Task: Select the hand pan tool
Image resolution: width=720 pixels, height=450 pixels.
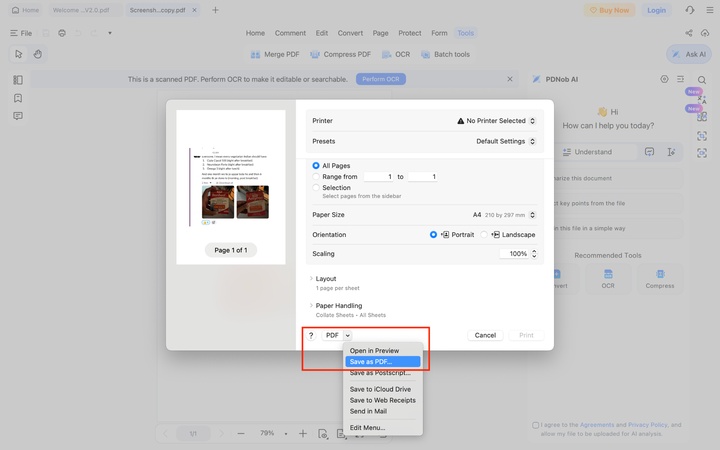Action: [38, 54]
